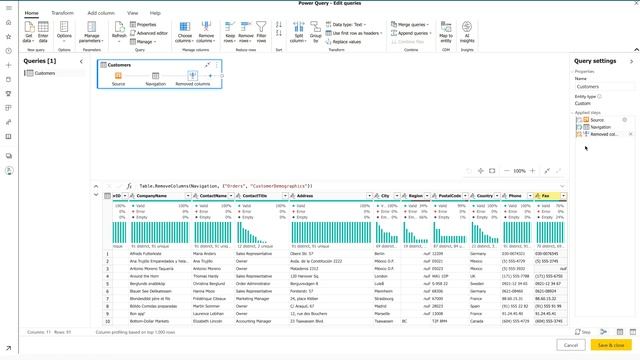
Task: Open the Options ribbon button
Action: [64, 32]
